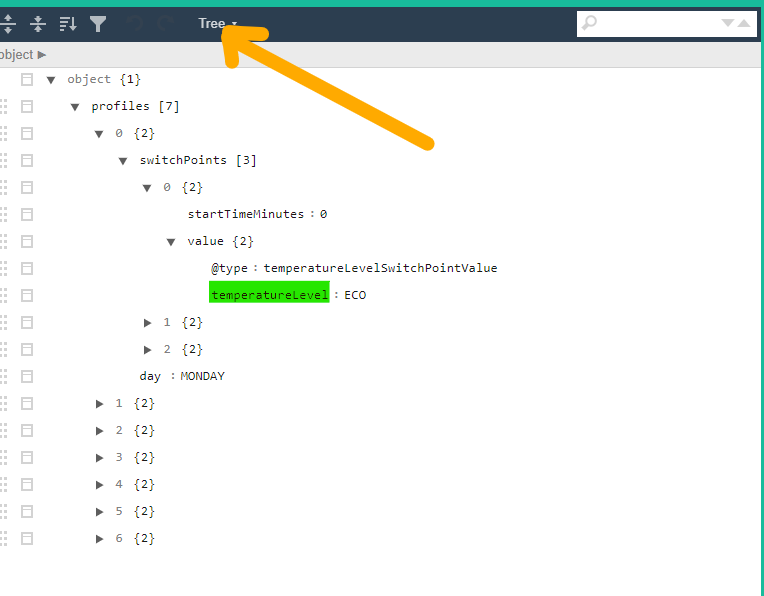The image size is (764, 596).
Task: Click the search magnifier icon
Action: click(589, 23)
